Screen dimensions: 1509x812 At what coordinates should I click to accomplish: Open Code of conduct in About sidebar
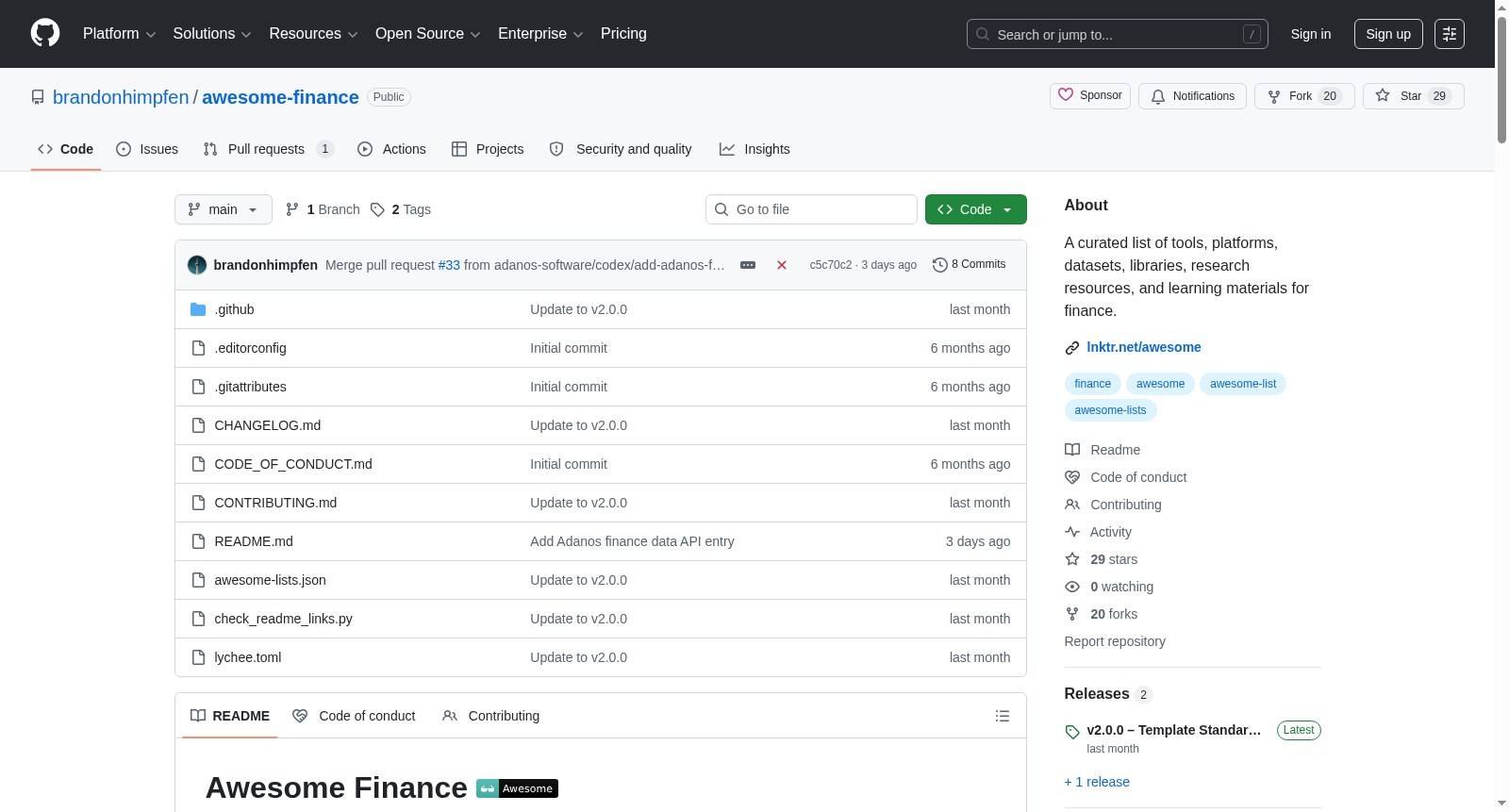[x=1138, y=477]
